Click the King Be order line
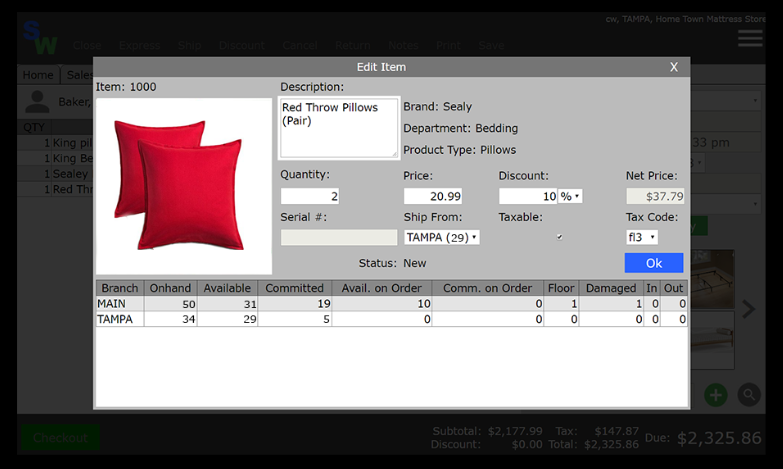 55,158
